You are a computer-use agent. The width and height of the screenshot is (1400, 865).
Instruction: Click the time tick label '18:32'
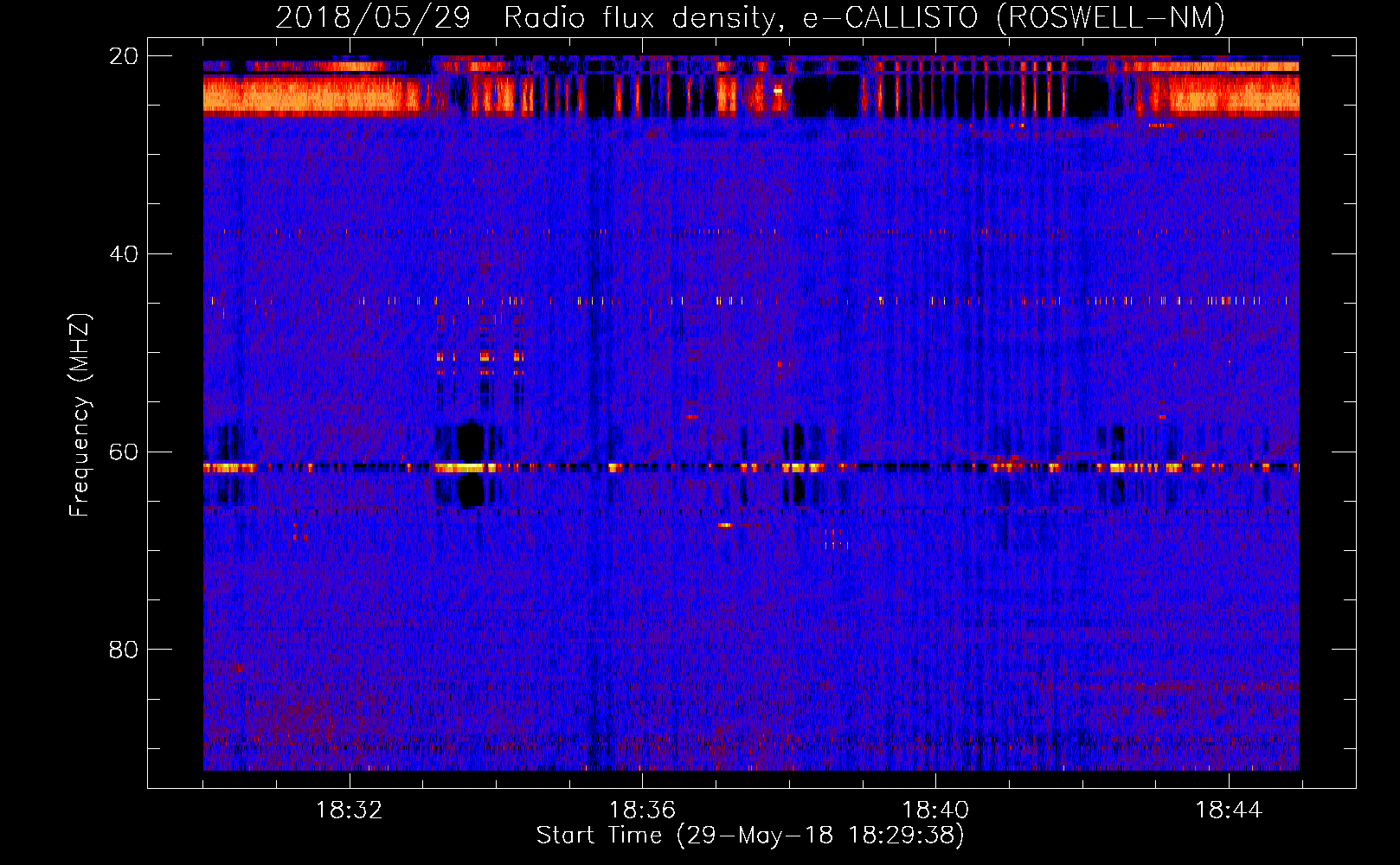pos(349,811)
